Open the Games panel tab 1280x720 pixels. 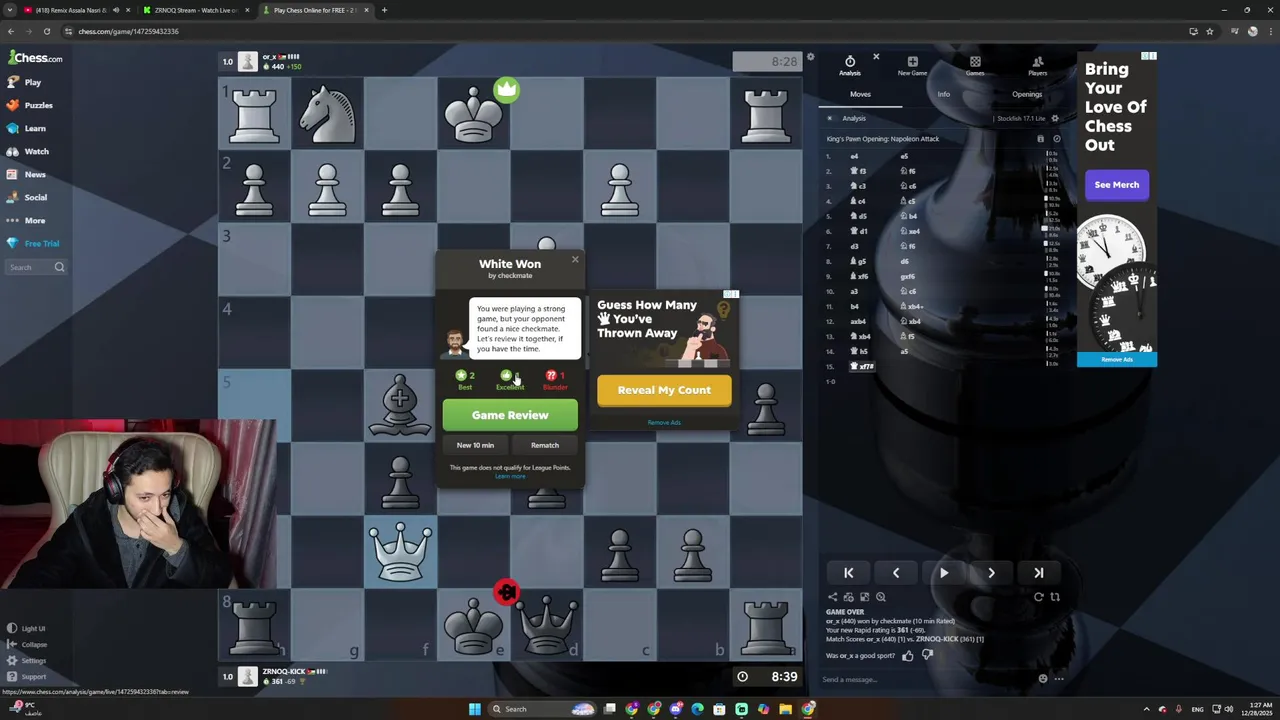tap(975, 66)
